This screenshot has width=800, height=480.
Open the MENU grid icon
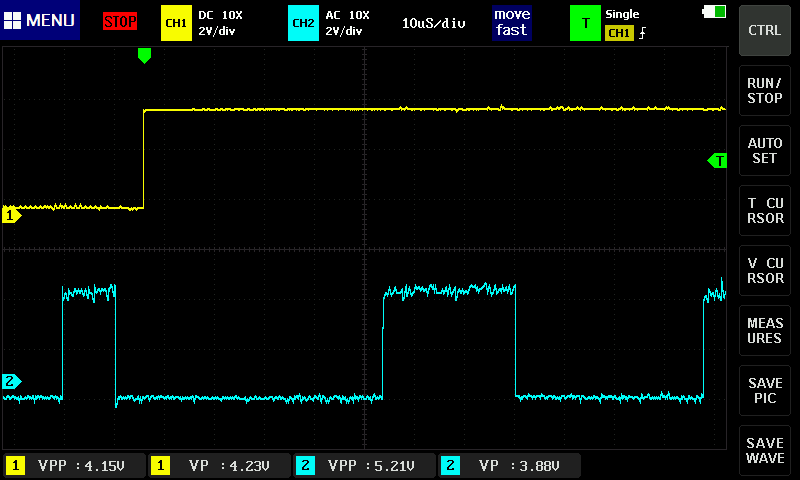14,21
